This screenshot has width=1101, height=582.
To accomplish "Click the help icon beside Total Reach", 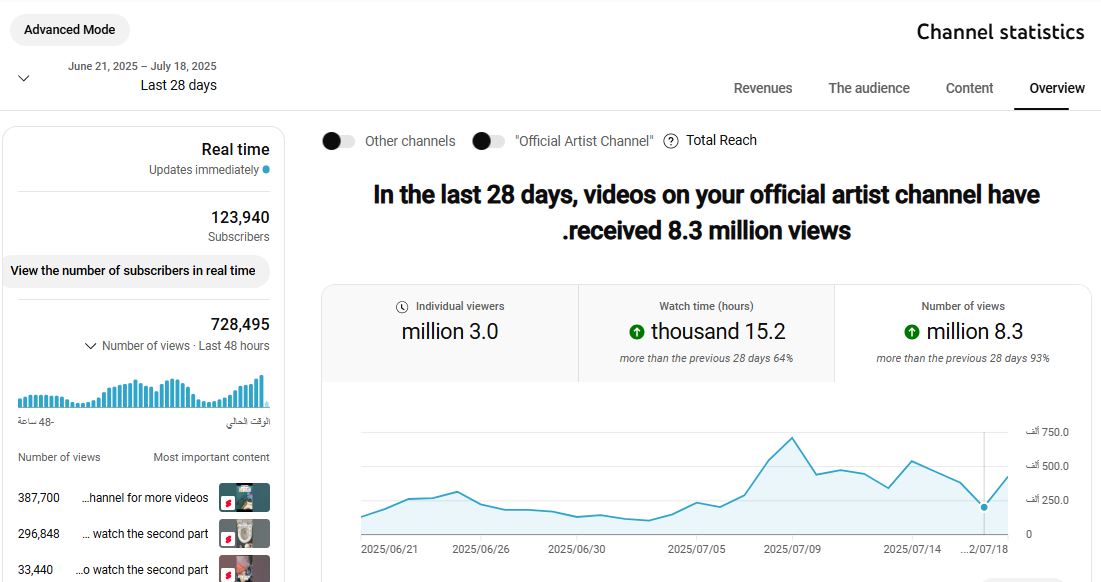I will (671, 141).
